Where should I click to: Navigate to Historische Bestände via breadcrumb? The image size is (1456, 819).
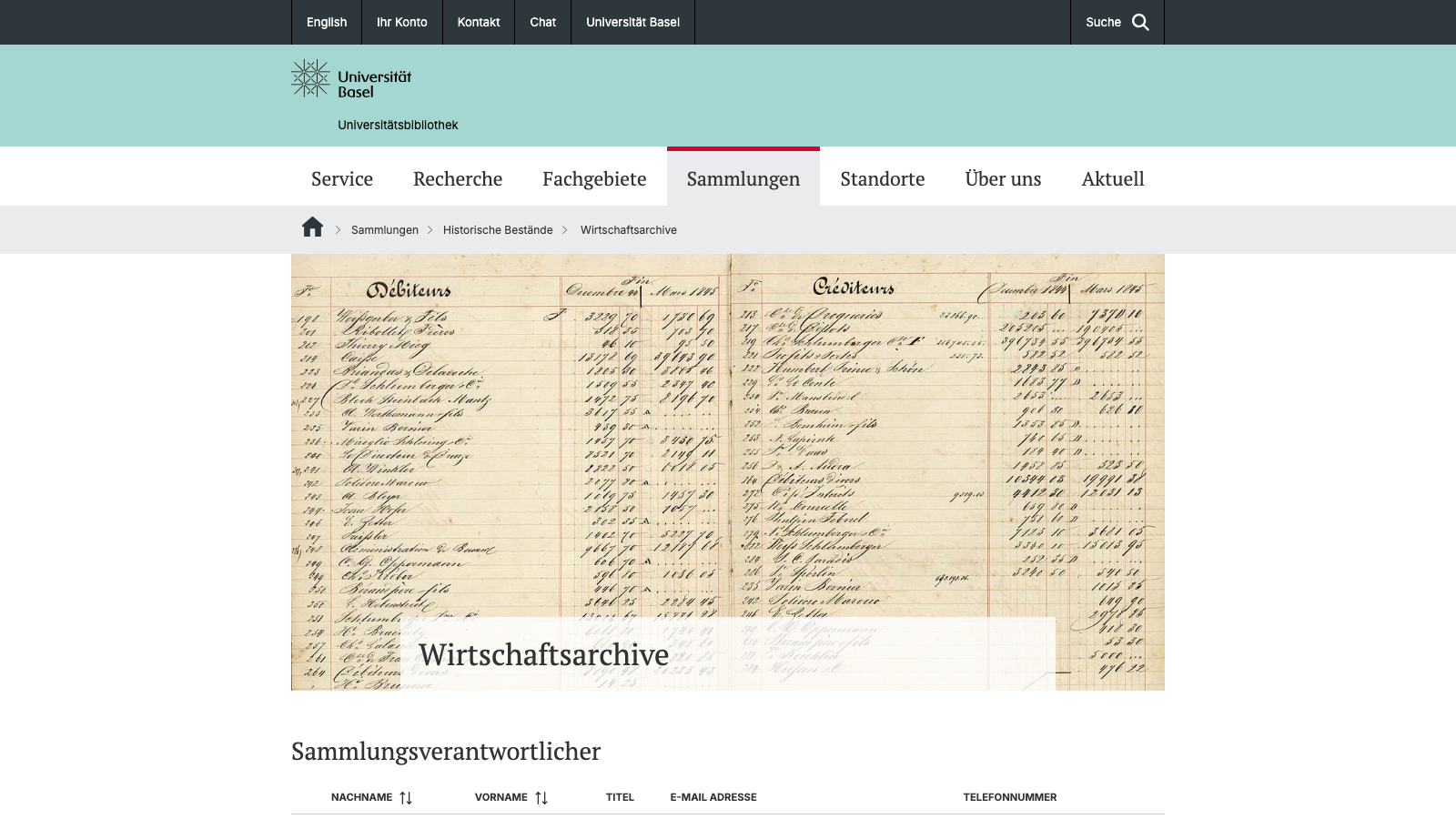[x=497, y=230]
